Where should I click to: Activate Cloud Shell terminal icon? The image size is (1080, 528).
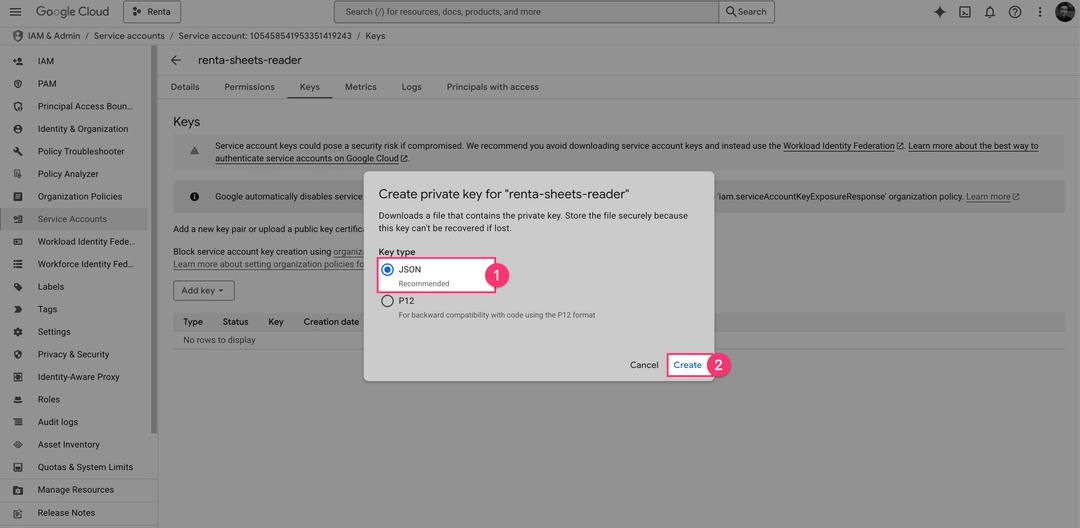[965, 12]
